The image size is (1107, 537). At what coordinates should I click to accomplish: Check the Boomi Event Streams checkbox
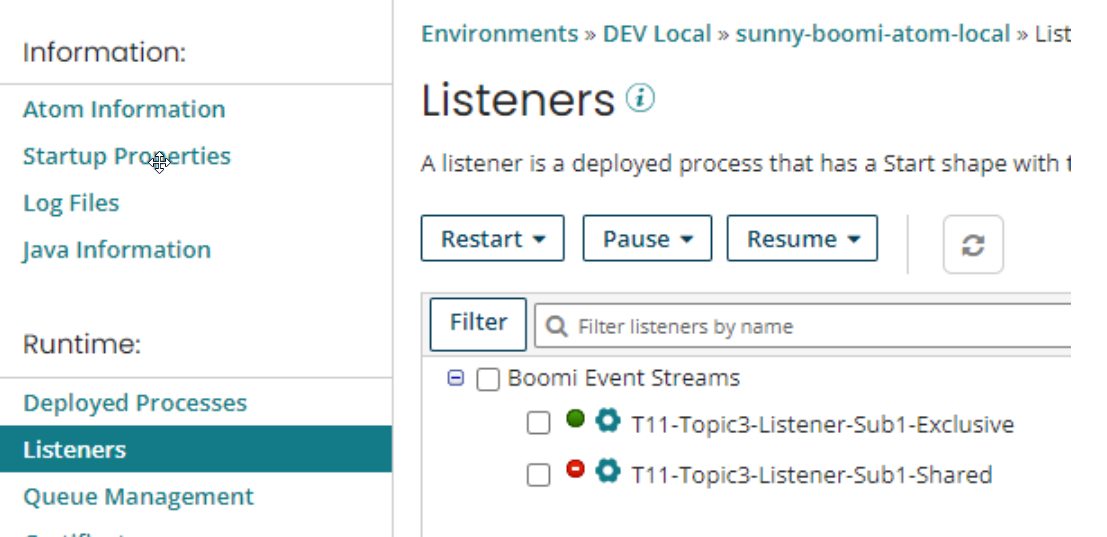pyautogui.click(x=488, y=380)
